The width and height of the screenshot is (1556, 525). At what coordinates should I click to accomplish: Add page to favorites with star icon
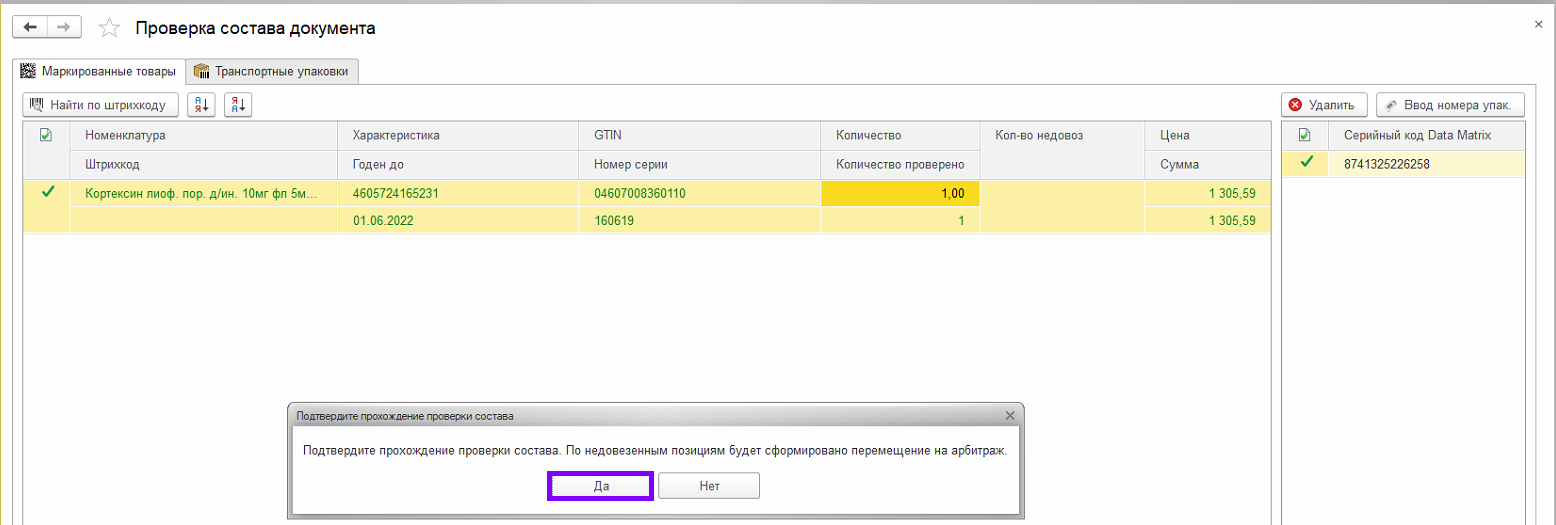point(109,29)
